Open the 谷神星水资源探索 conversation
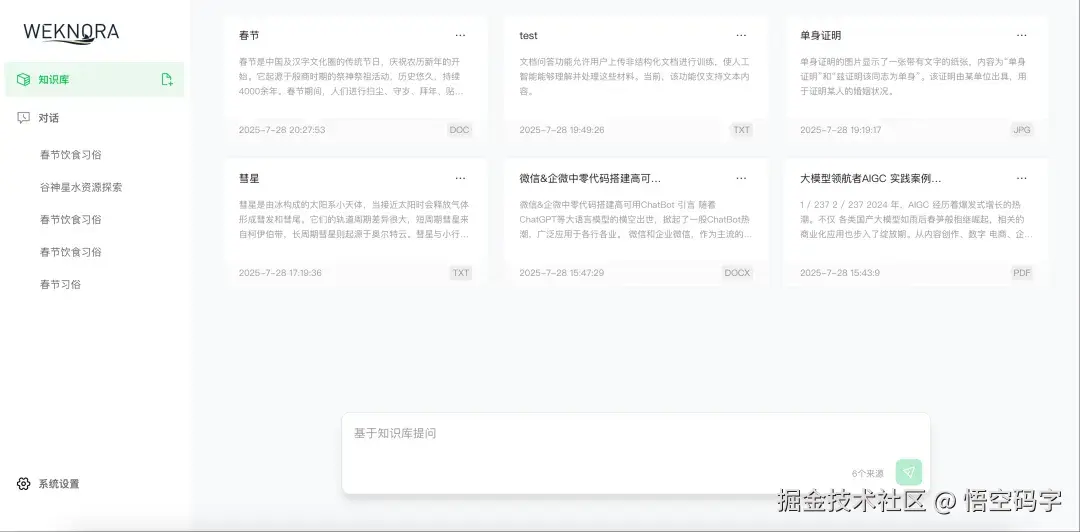1080x532 pixels. click(81, 187)
